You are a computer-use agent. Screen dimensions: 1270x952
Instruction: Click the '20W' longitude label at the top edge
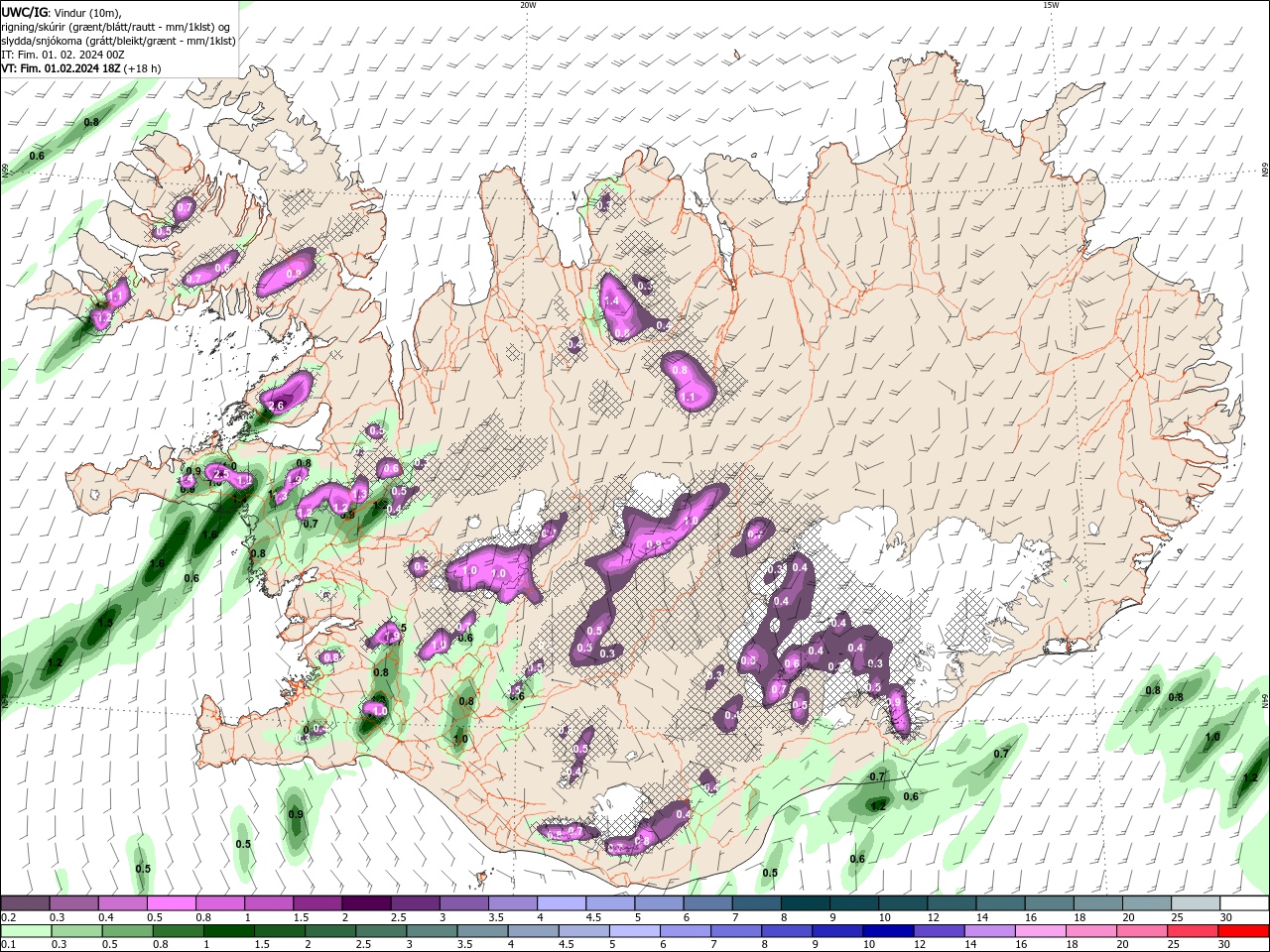(528, 5)
